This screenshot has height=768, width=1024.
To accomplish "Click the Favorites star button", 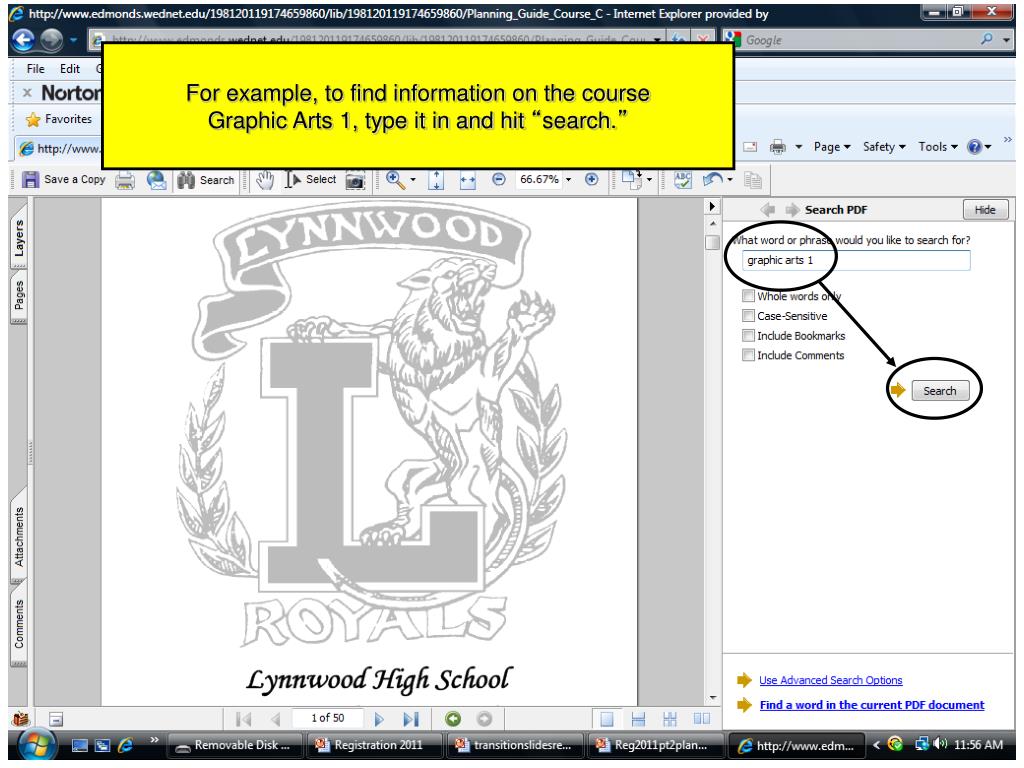I will click(x=59, y=120).
